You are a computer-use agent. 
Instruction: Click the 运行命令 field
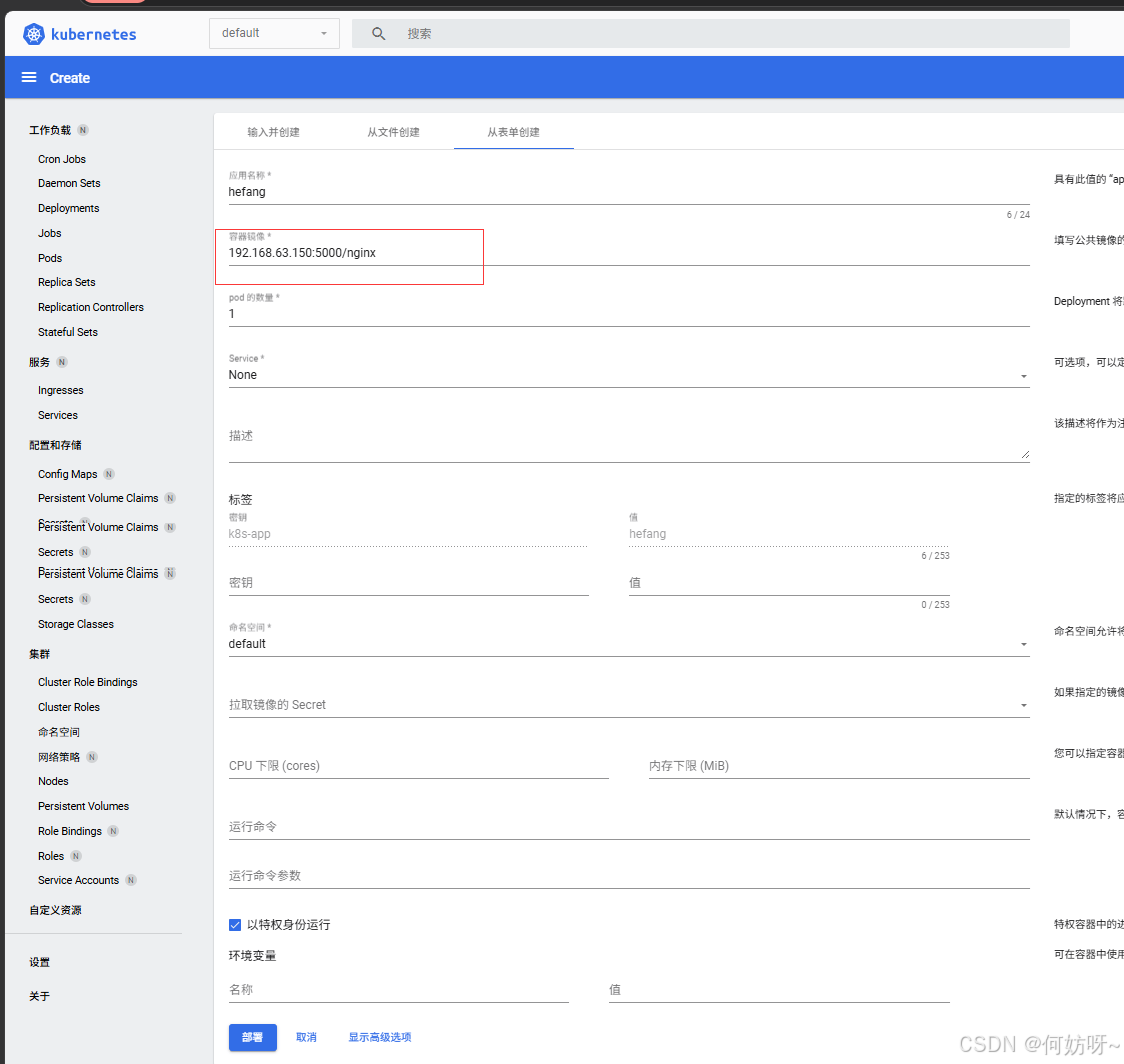point(629,827)
